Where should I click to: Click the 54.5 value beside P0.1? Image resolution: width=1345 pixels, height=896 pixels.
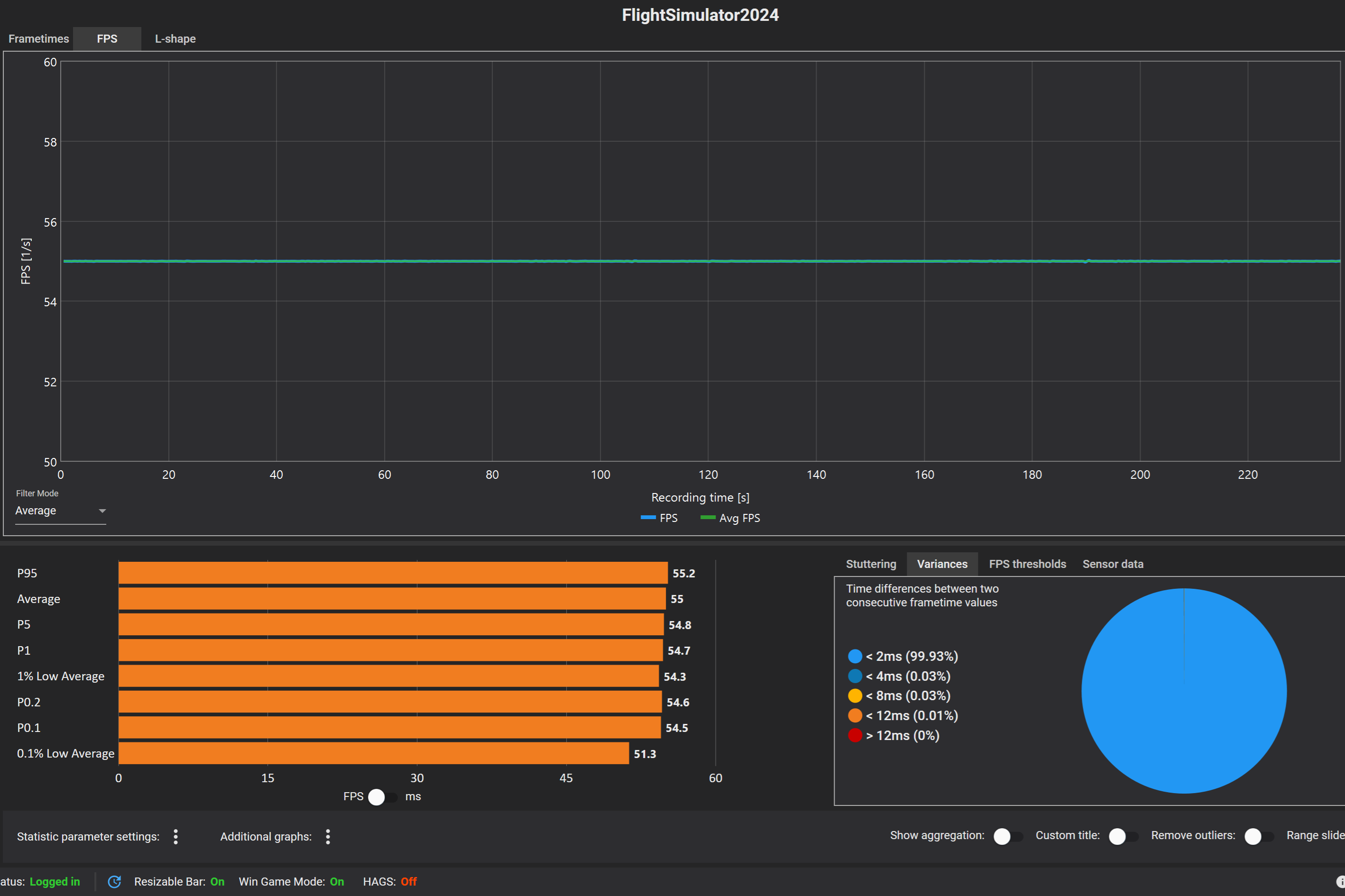677,728
